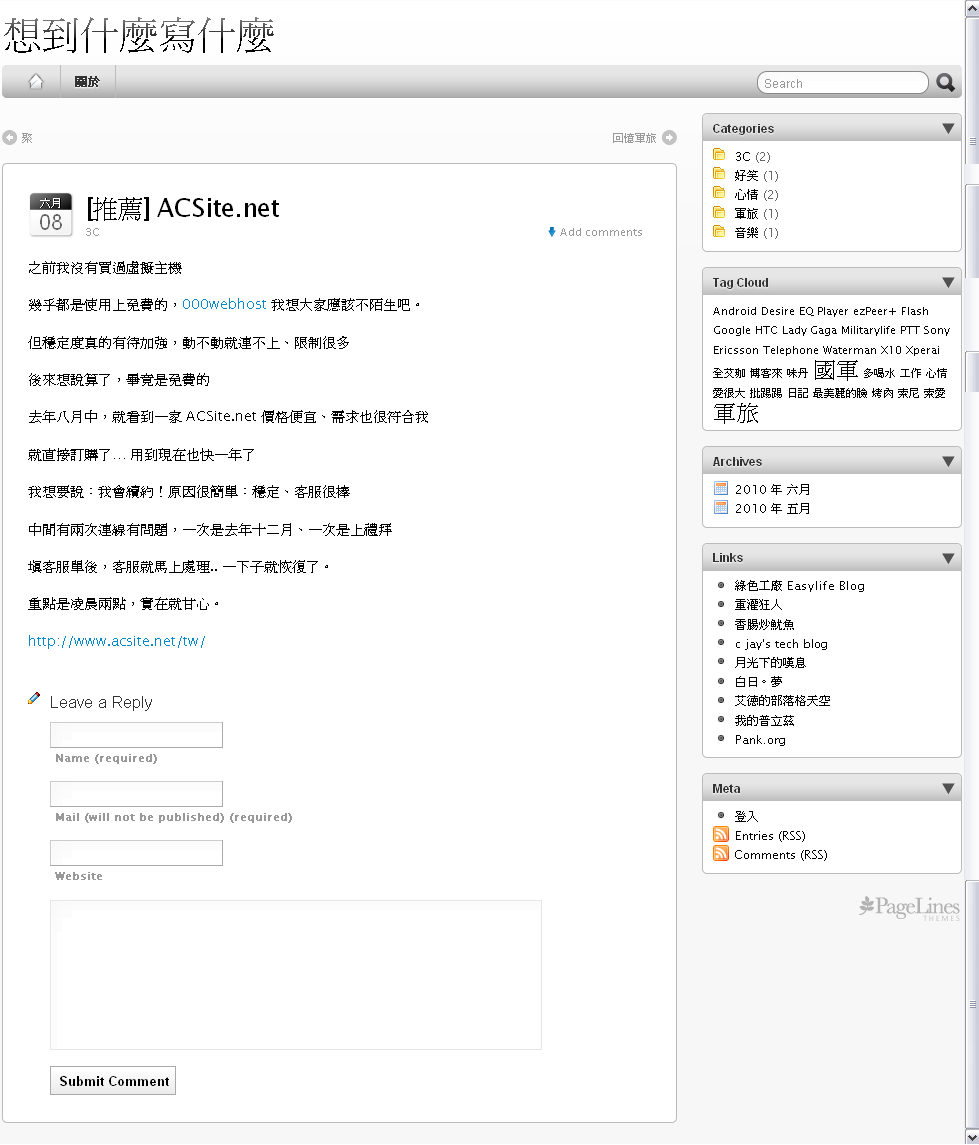
Task: Focus the Name (required) field
Action: click(137, 735)
